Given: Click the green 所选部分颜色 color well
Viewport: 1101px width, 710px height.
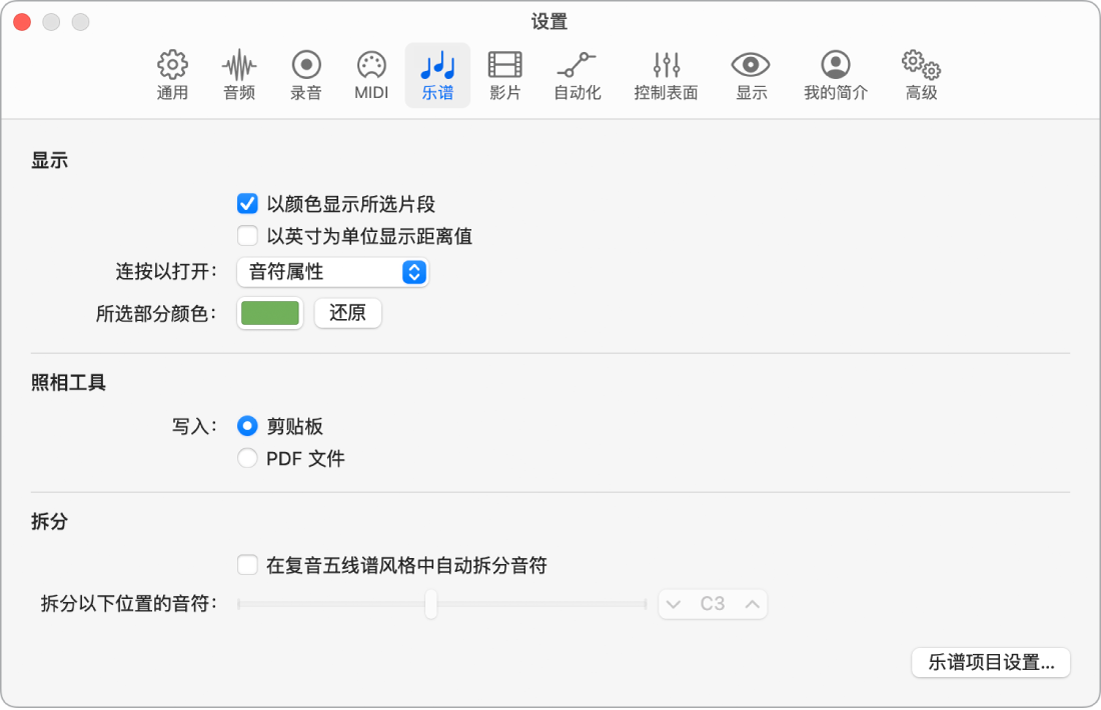Looking at the screenshot, I should (270, 313).
